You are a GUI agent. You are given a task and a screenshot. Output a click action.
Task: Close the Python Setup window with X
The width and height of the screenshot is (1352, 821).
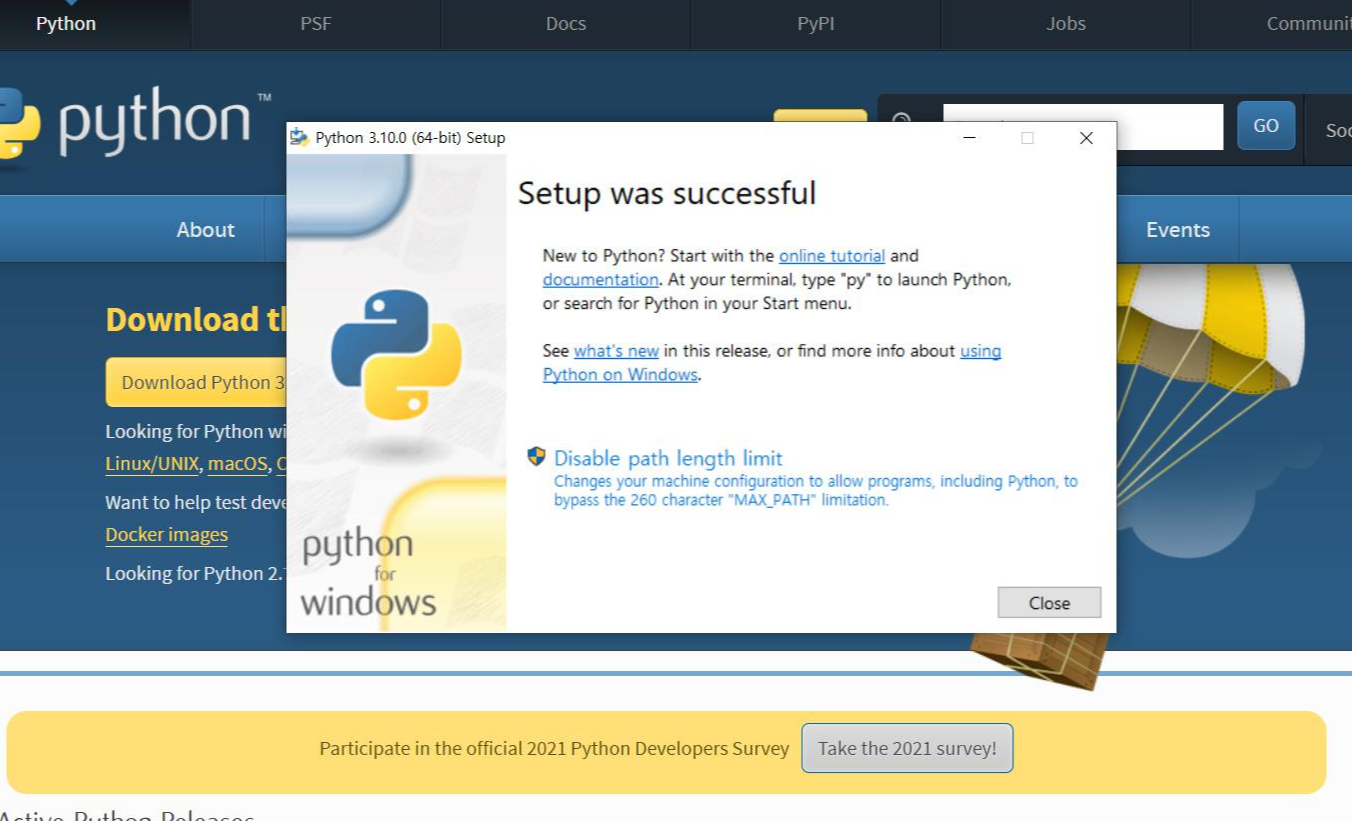coord(1086,138)
